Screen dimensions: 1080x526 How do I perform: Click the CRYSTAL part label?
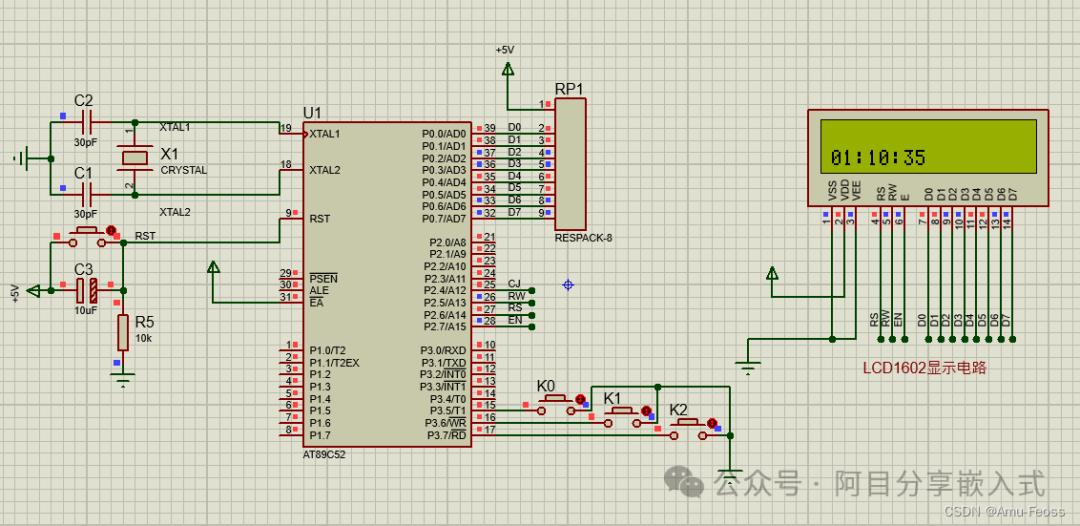point(184,171)
